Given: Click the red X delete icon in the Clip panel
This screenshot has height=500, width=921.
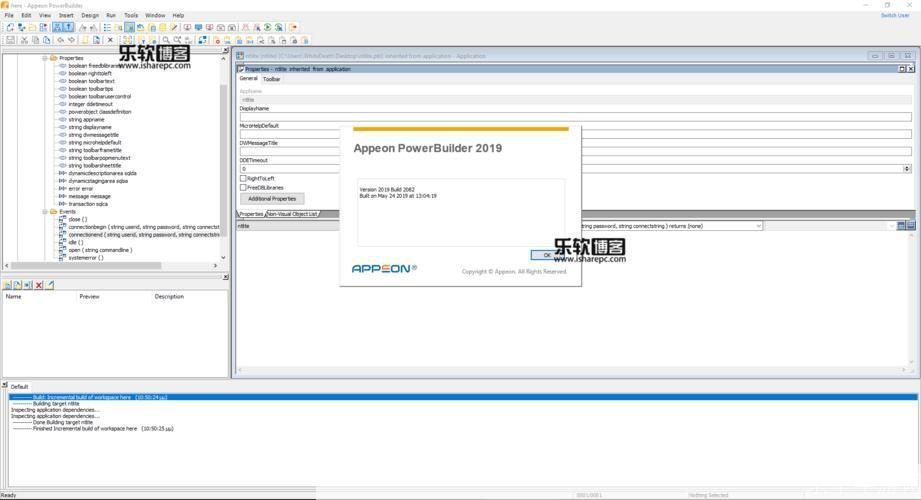Looking at the screenshot, I should pyautogui.click(x=39, y=285).
